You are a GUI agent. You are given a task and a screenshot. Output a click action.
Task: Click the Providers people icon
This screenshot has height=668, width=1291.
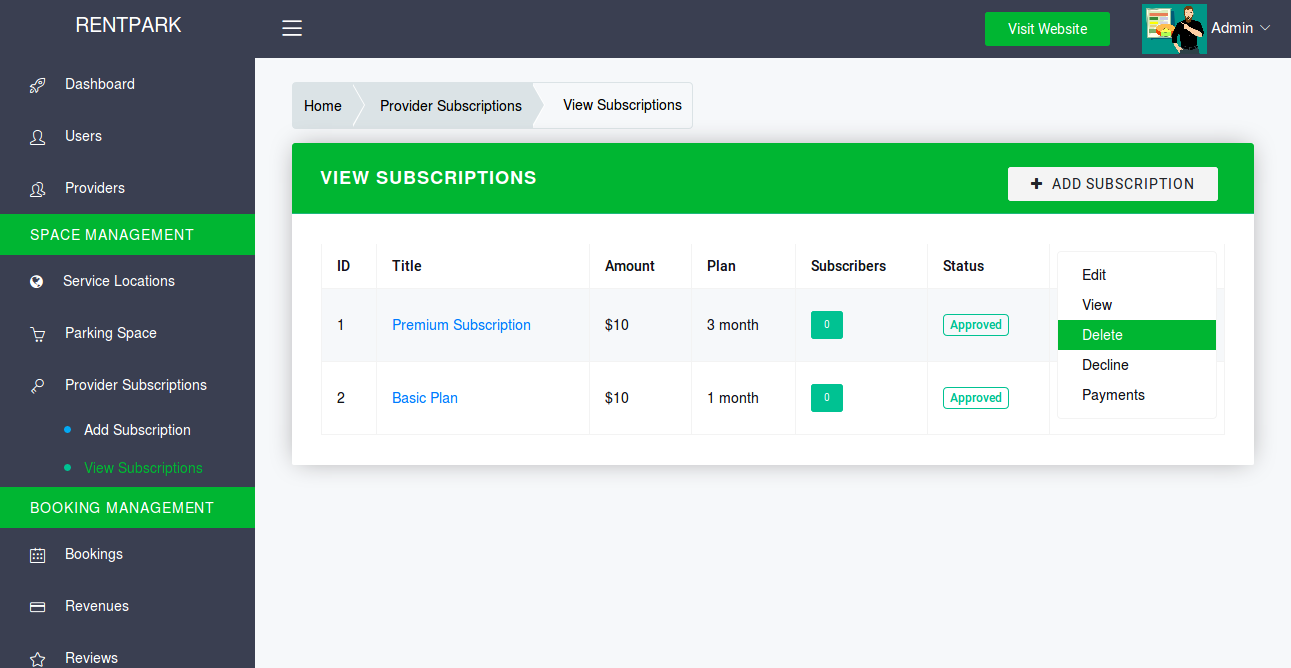38,189
